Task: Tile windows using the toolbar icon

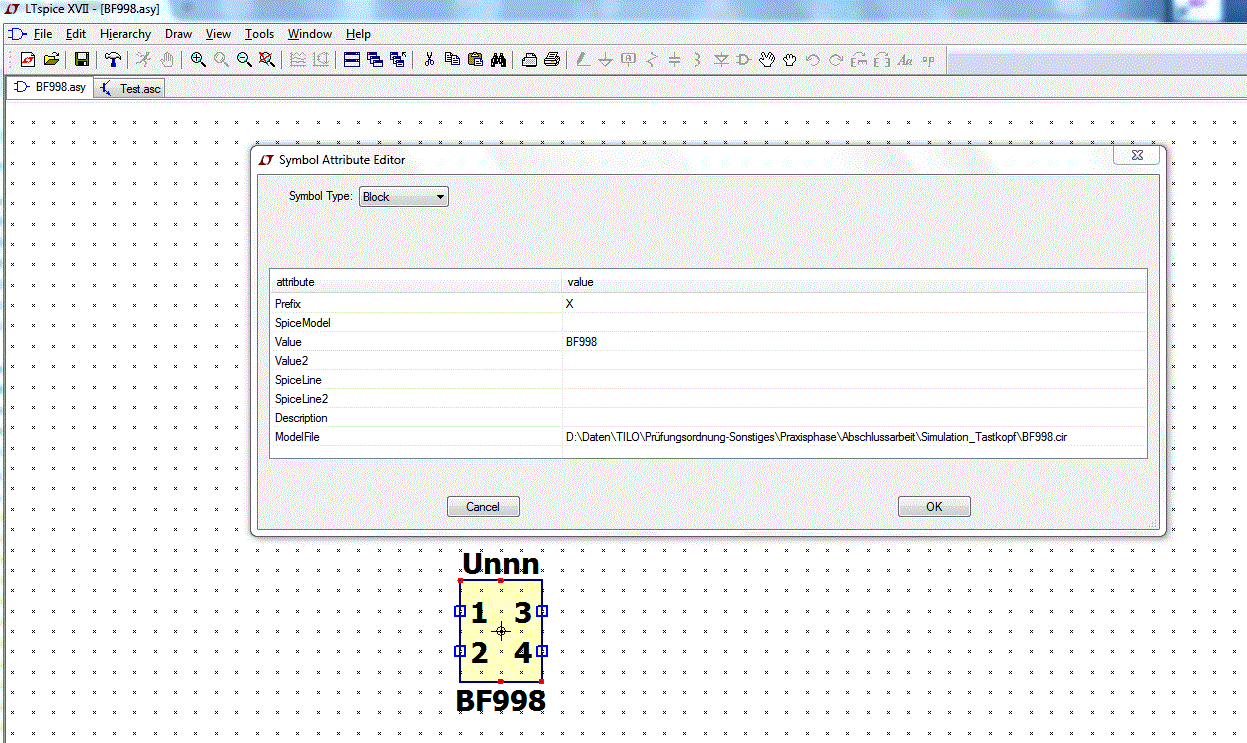Action: [352, 60]
